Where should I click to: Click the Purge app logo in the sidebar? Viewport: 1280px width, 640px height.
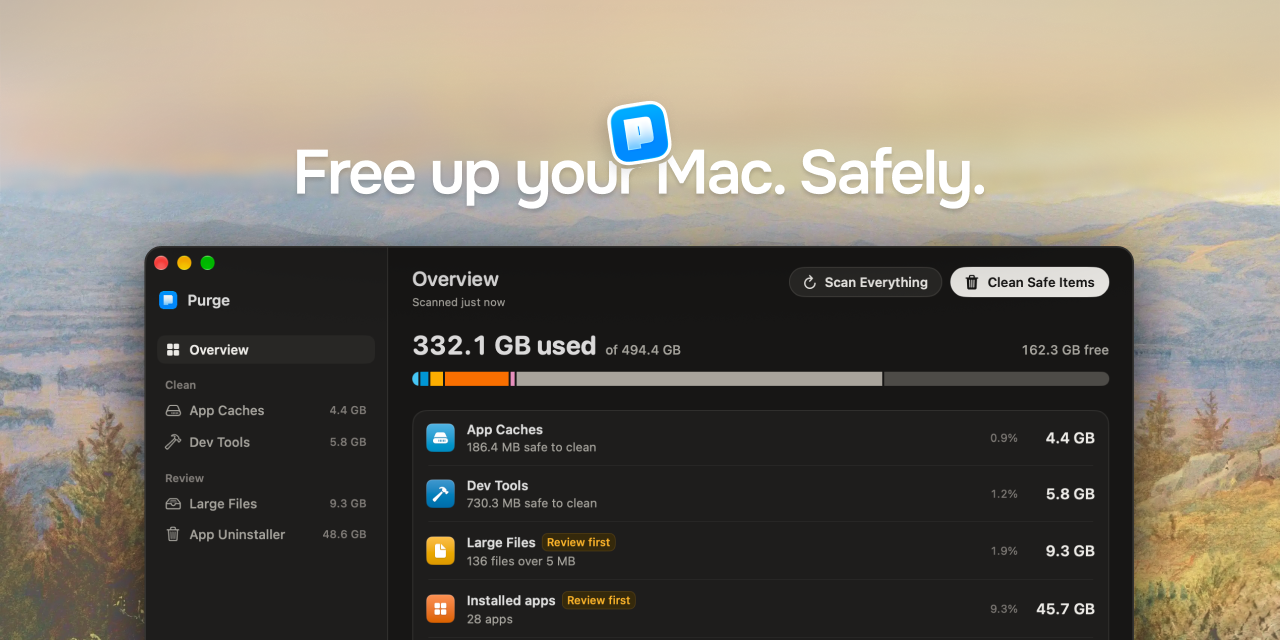pos(168,300)
